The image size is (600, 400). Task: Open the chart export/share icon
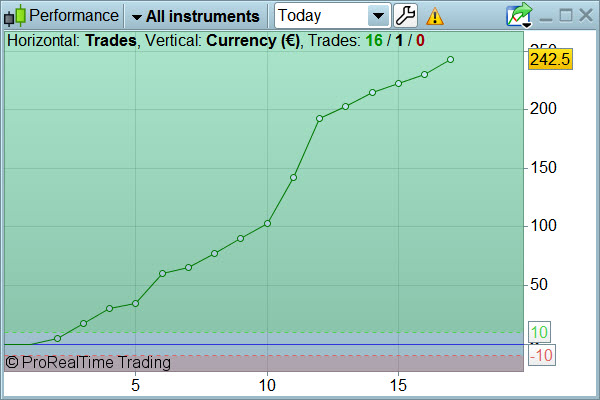click(x=519, y=15)
